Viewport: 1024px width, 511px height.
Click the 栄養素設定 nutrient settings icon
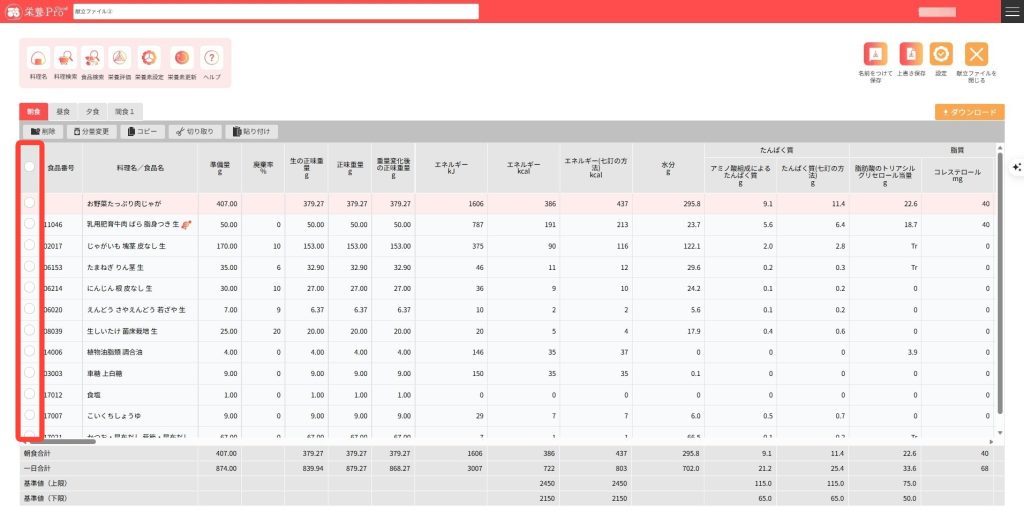pos(148,58)
